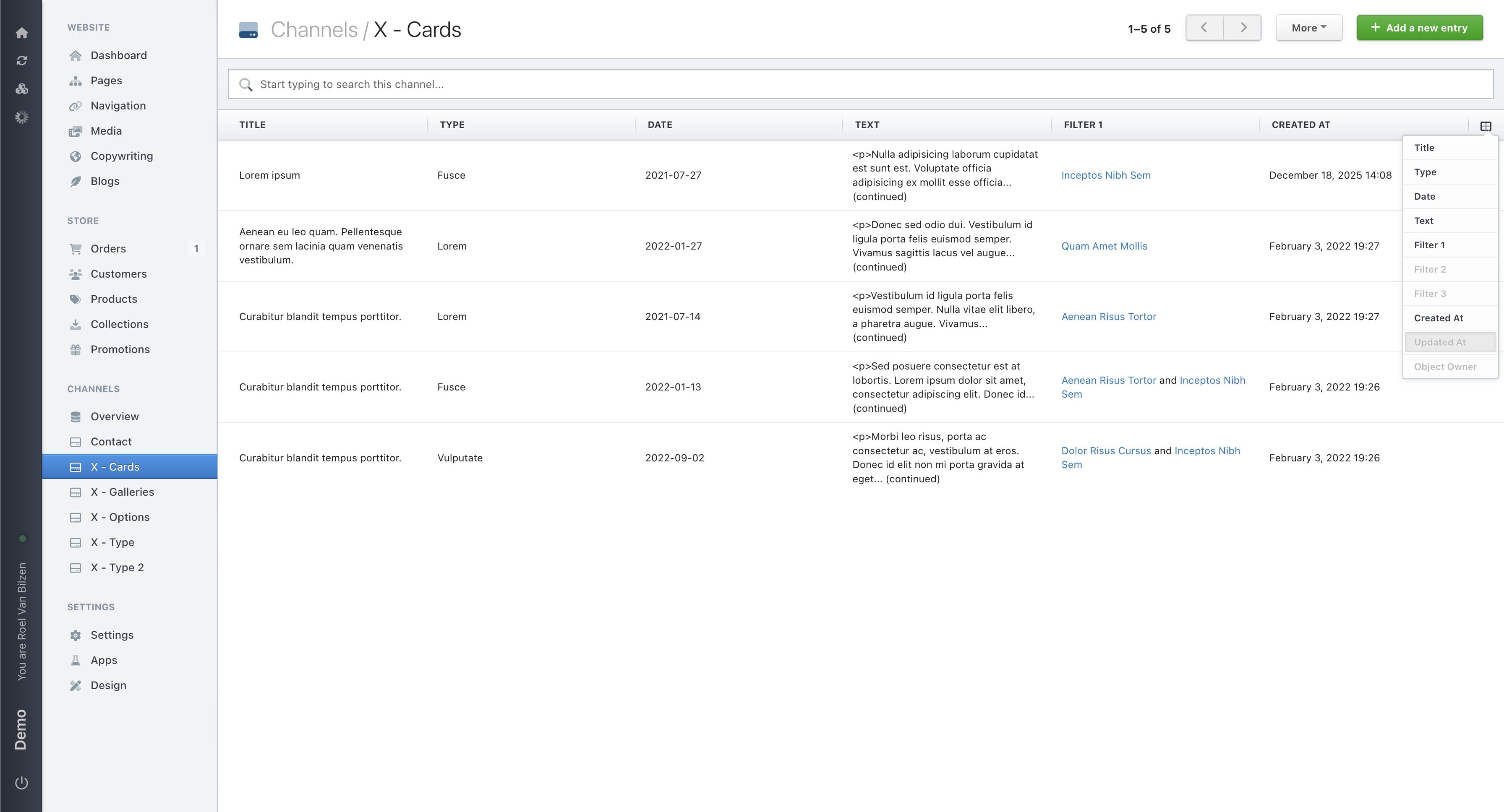Click the Promotions gift icon
The width and height of the screenshot is (1504, 812).
[x=75, y=349]
